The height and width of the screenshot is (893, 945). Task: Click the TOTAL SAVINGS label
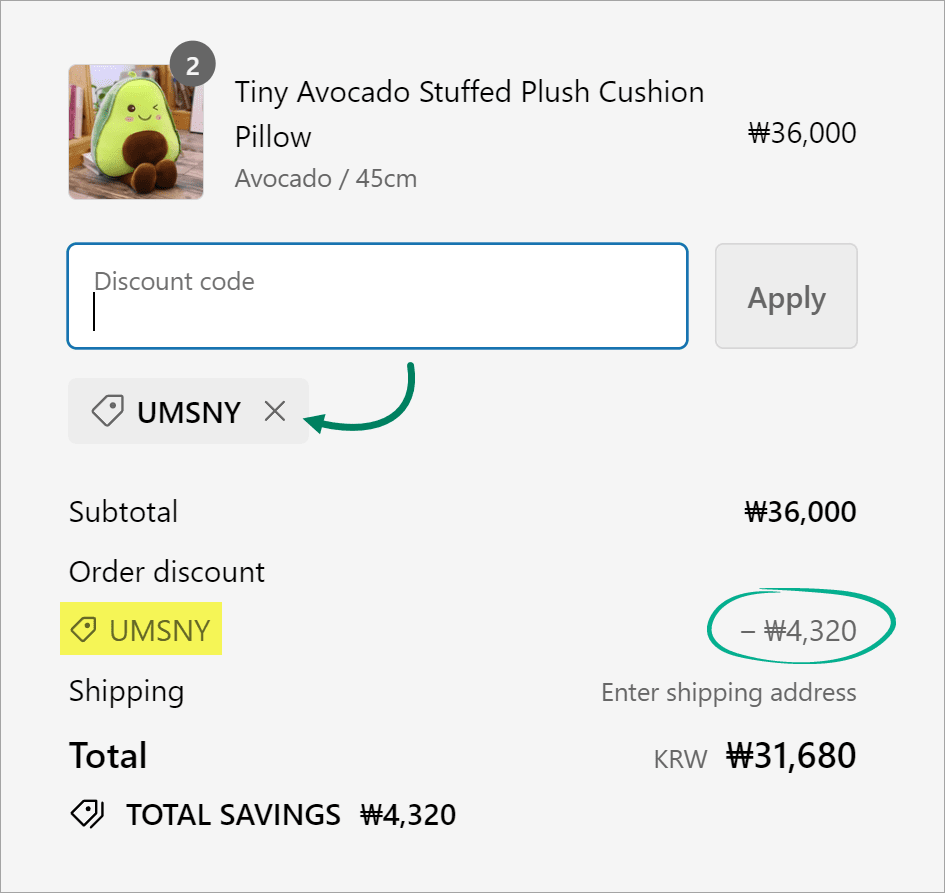(x=233, y=815)
